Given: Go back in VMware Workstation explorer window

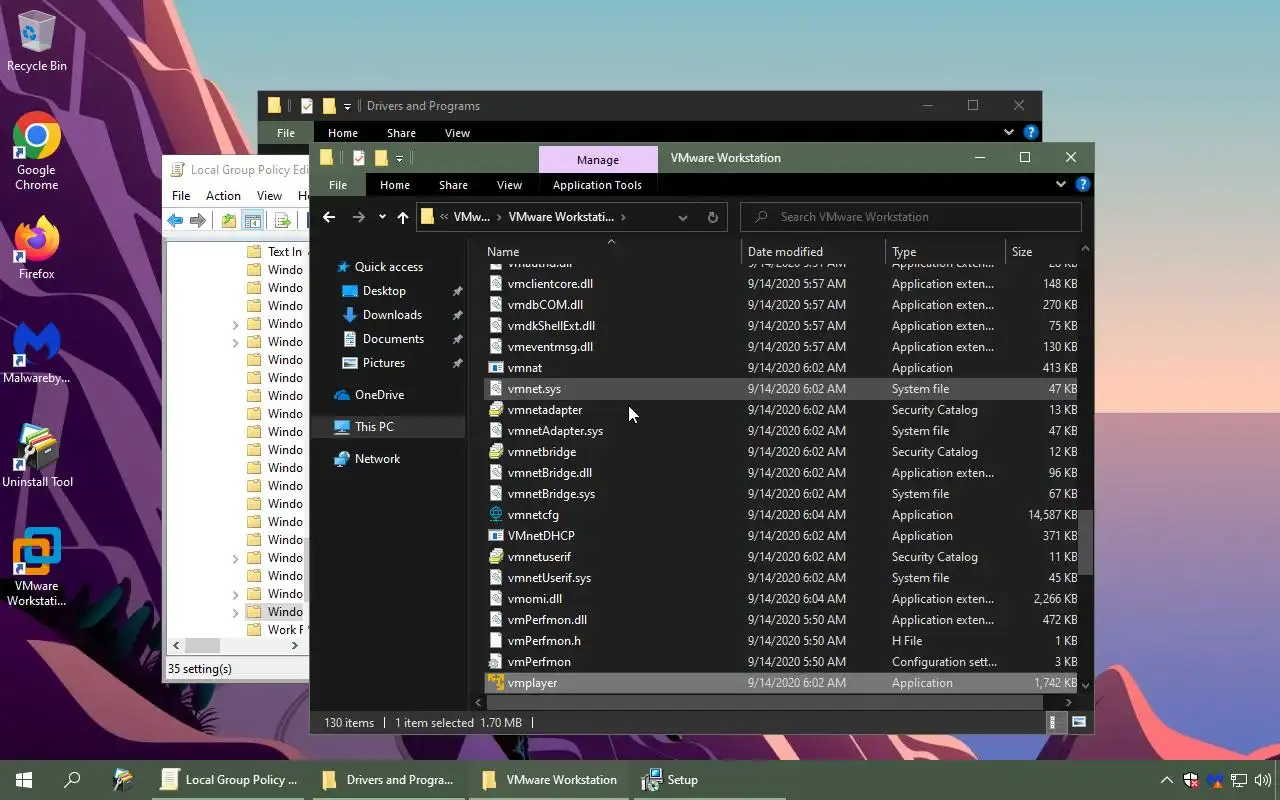Looking at the screenshot, I should 329,217.
